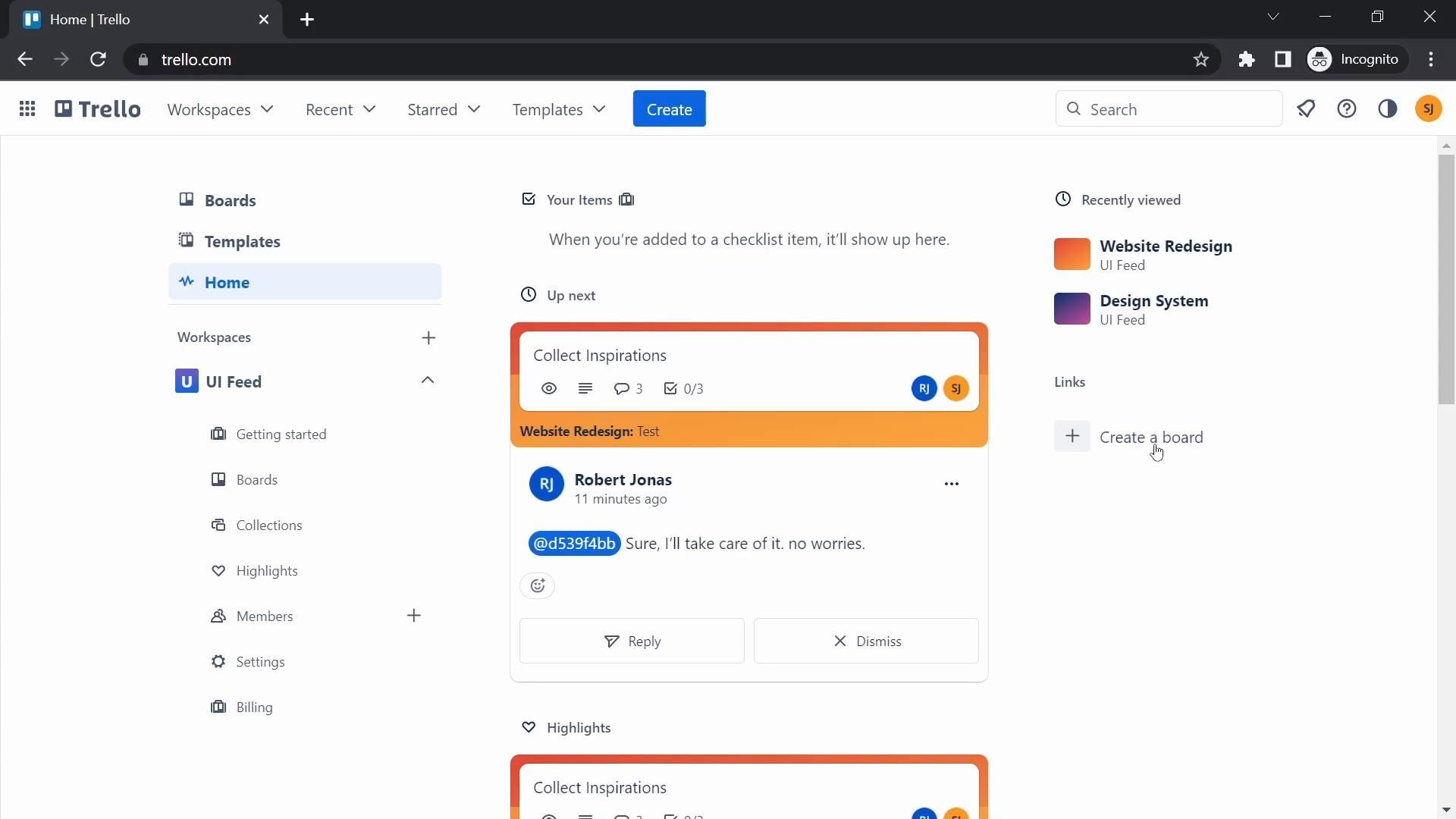Open comment options three-dot menu
Image resolution: width=1456 pixels, height=819 pixels.
pos(952,484)
